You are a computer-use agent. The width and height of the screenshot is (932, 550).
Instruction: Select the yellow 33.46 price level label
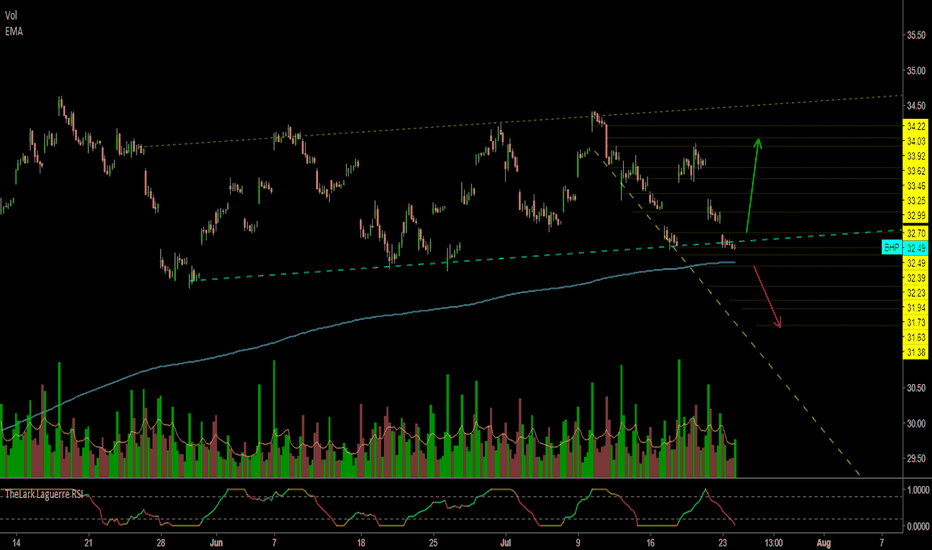coord(915,186)
